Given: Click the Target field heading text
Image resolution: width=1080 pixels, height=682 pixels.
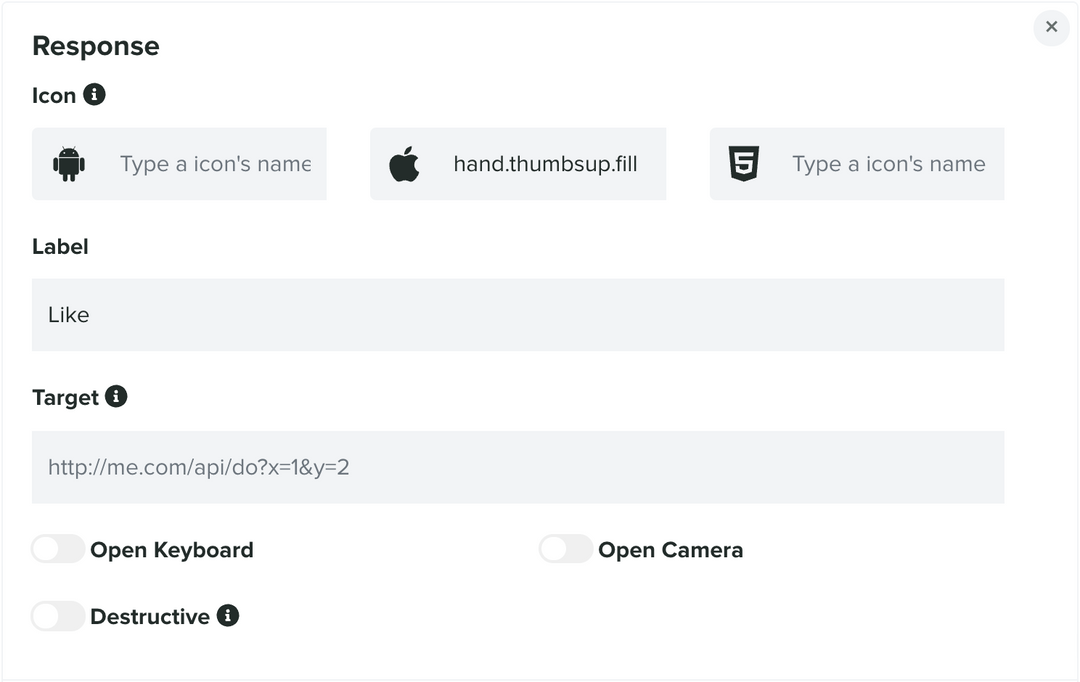Looking at the screenshot, I should pos(65,398).
